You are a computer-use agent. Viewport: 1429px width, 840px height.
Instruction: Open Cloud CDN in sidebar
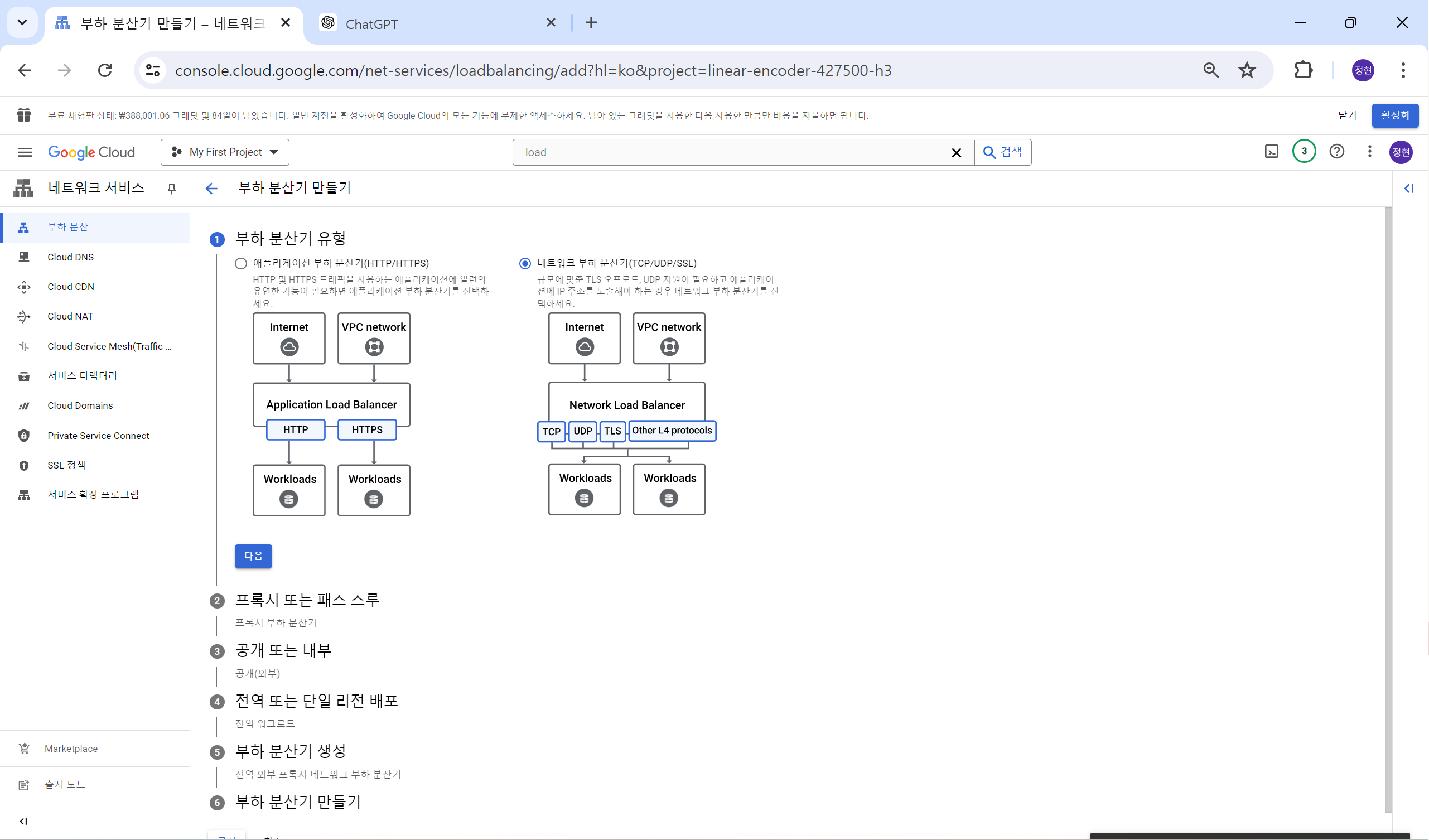pyautogui.click(x=71, y=287)
